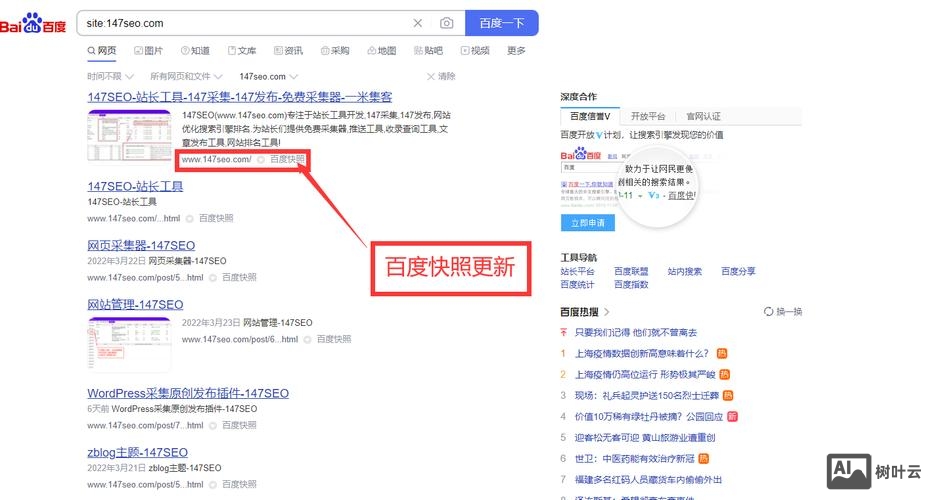
Task: Open the 地图 tab
Action: tap(382, 51)
